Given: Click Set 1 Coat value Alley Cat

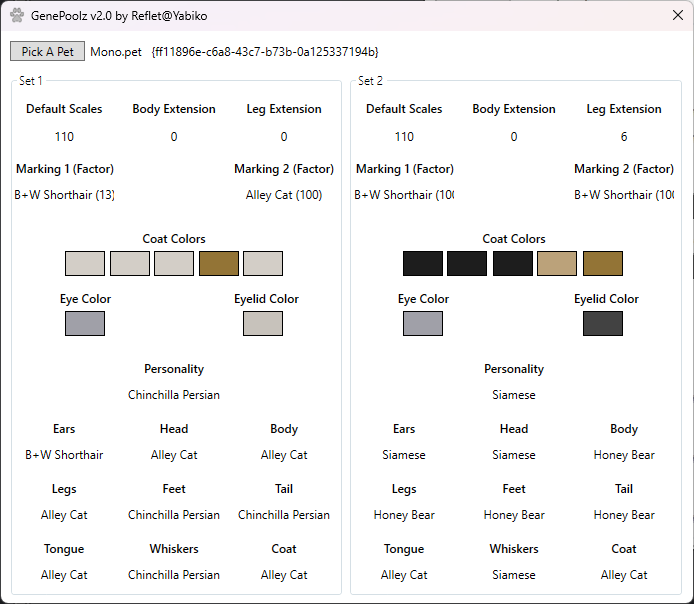Looking at the screenshot, I should [284, 575].
